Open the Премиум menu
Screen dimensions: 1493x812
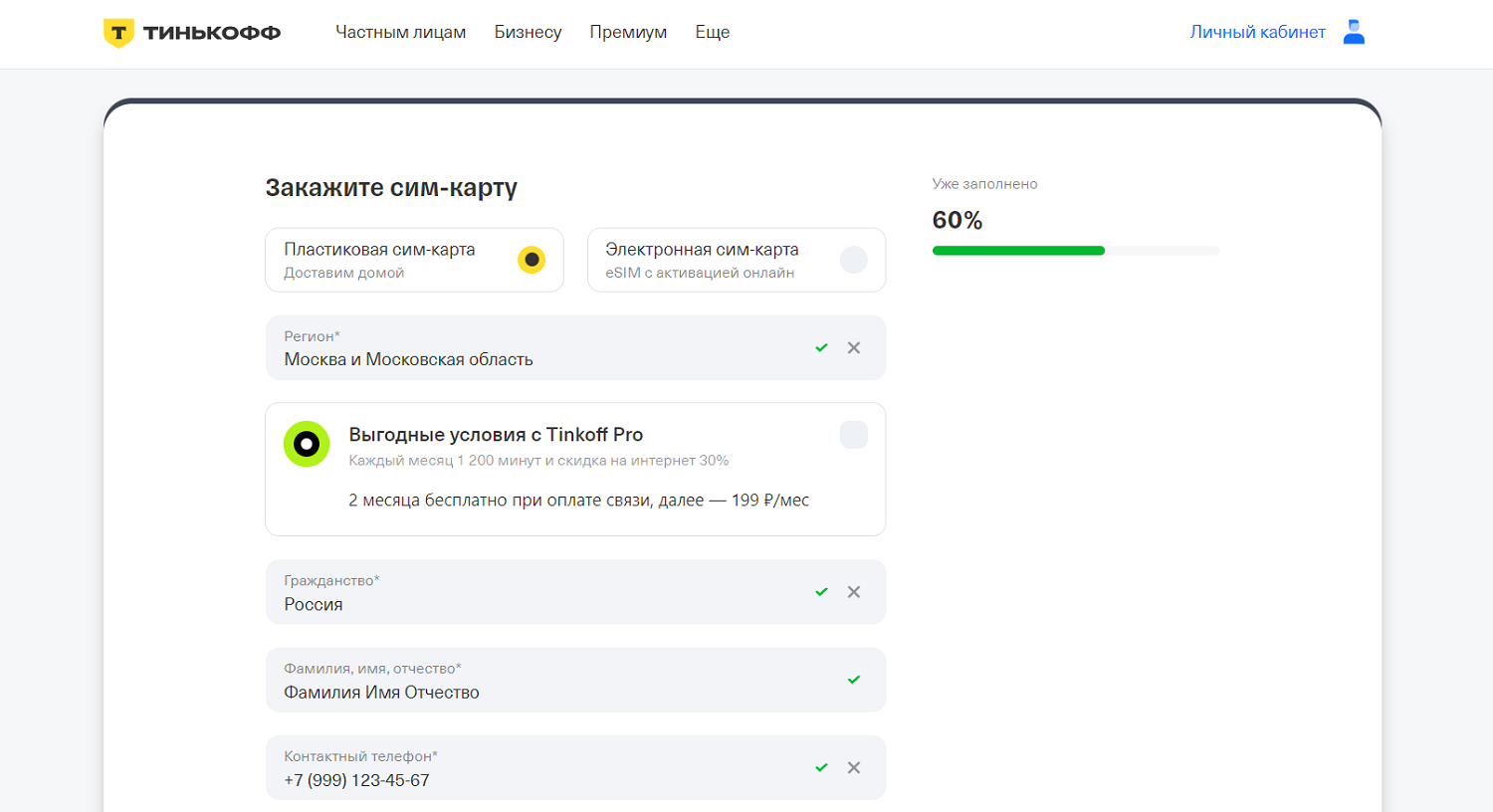628,32
